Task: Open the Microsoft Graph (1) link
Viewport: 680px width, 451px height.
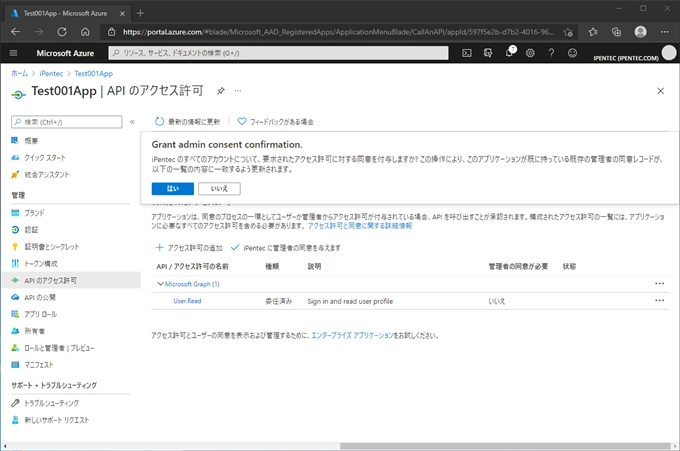Action: coord(192,284)
